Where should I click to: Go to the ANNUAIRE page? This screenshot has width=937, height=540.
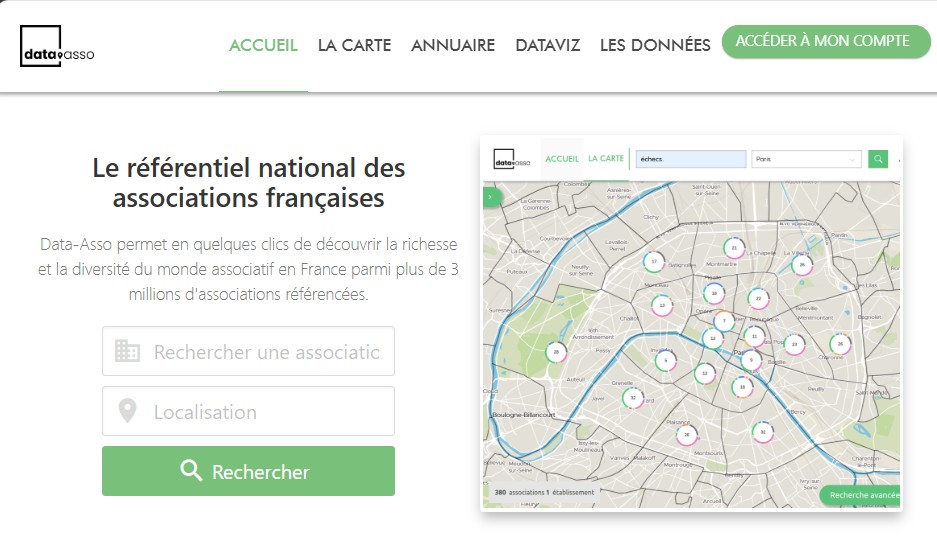click(453, 45)
